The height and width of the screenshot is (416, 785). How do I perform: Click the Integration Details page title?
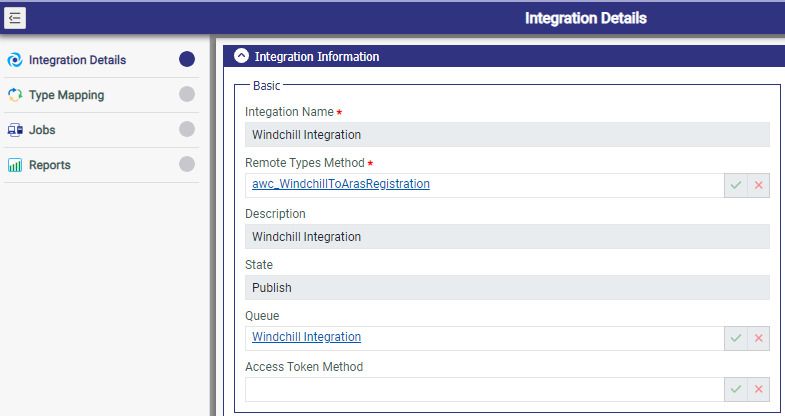pyautogui.click(x=586, y=19)
